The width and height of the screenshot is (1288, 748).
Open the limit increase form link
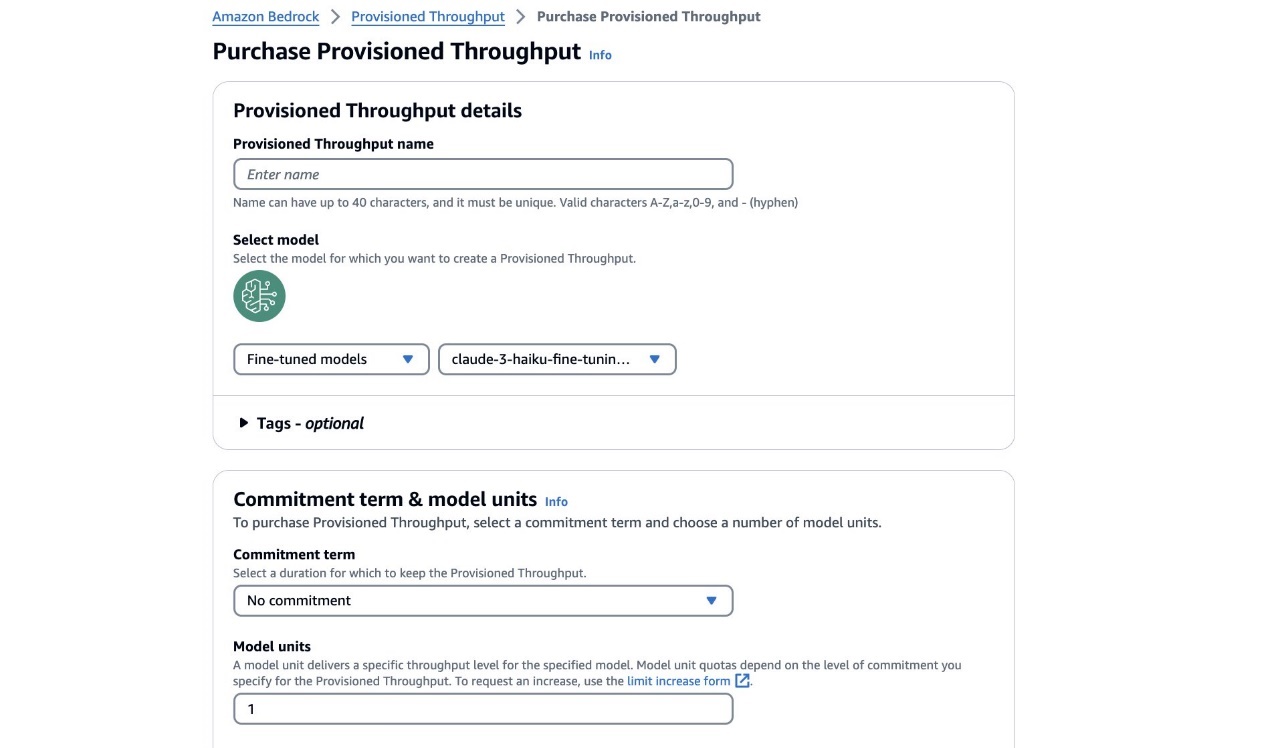(x=678, y=681)
